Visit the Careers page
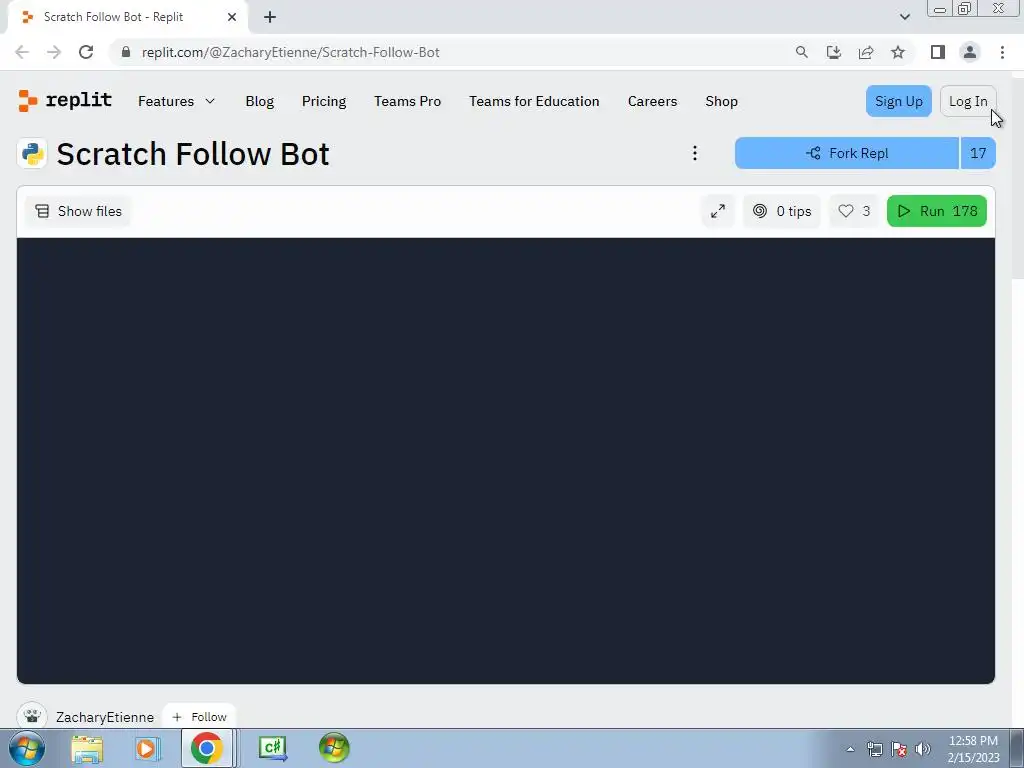The image size is (1024, 768). click(652, 101)
